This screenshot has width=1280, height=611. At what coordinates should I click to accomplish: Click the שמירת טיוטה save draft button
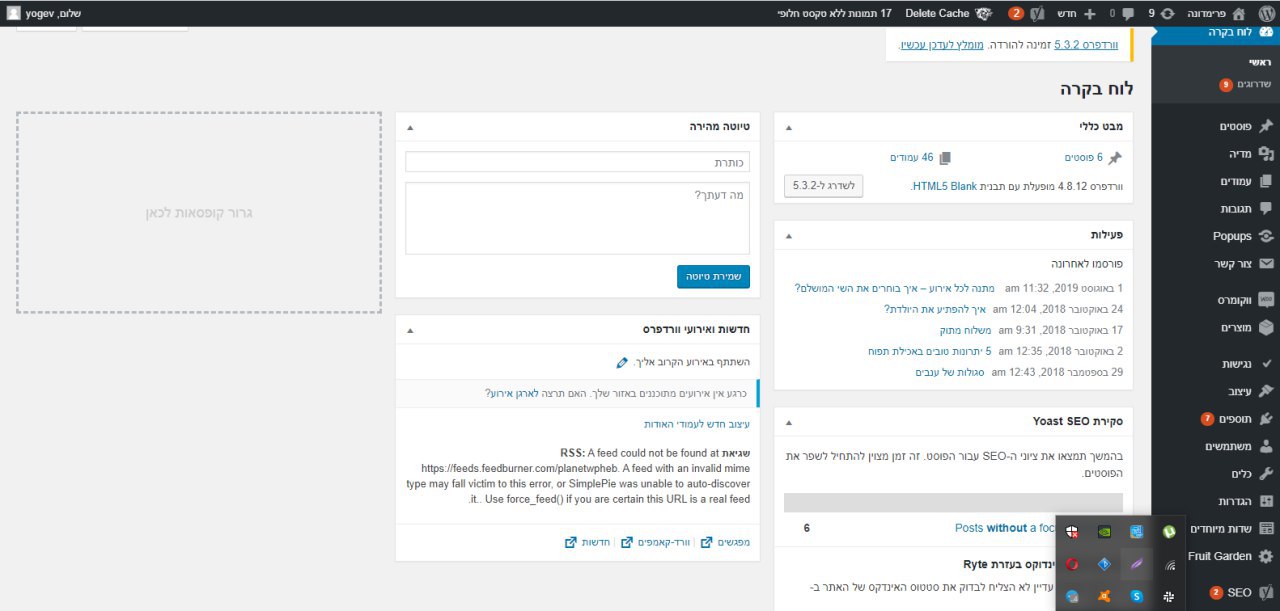coord(713,276)
